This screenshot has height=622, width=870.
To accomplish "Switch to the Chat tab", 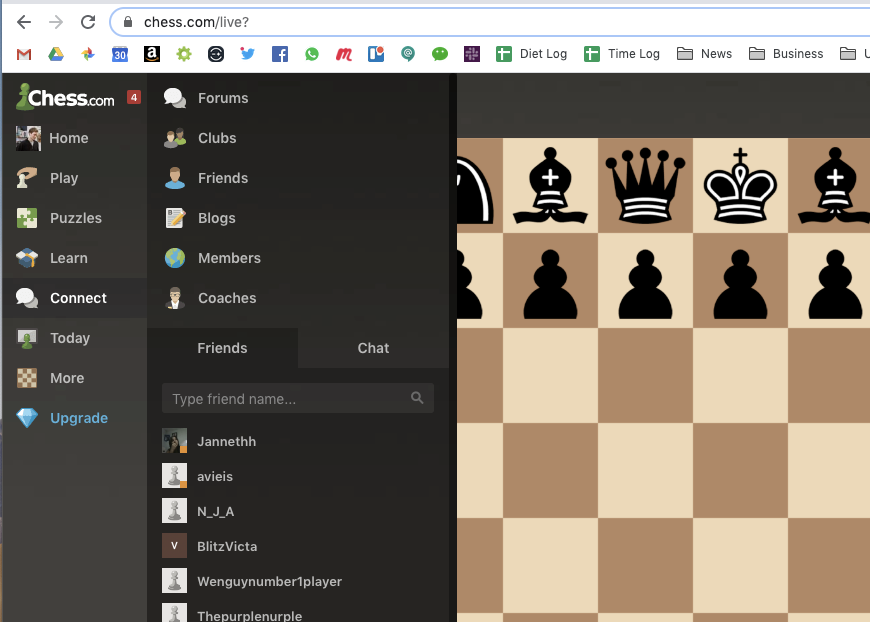I will (x=373, y=348).
